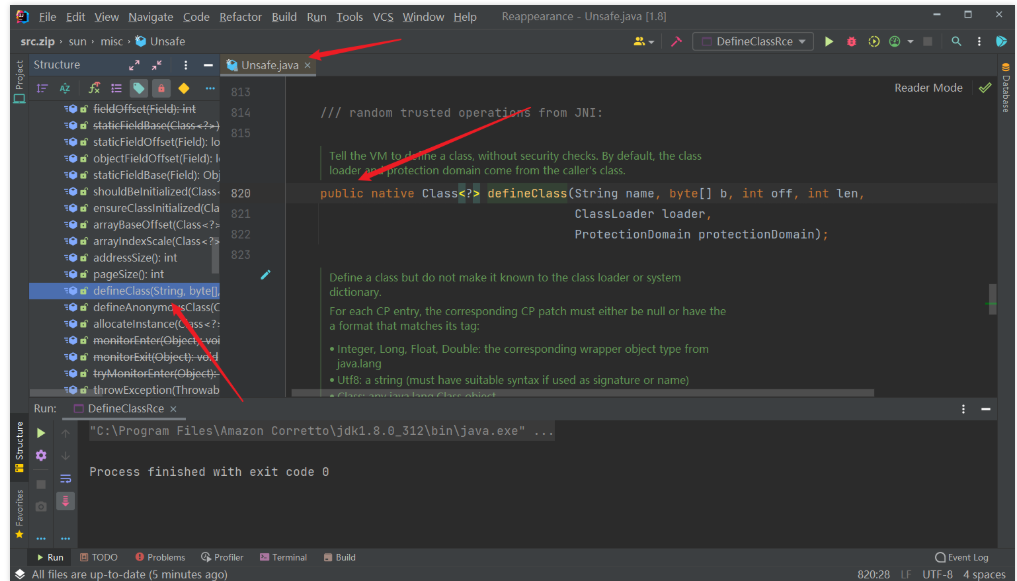Click the camera icon in the Run panel

(41, 506)
